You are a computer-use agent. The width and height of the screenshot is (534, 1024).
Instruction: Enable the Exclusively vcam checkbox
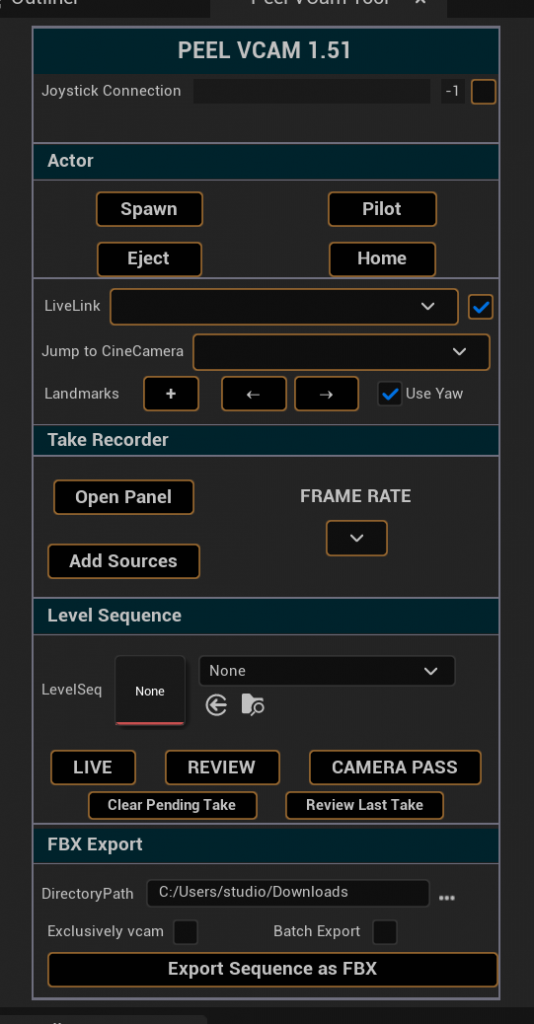coord(185,932)
